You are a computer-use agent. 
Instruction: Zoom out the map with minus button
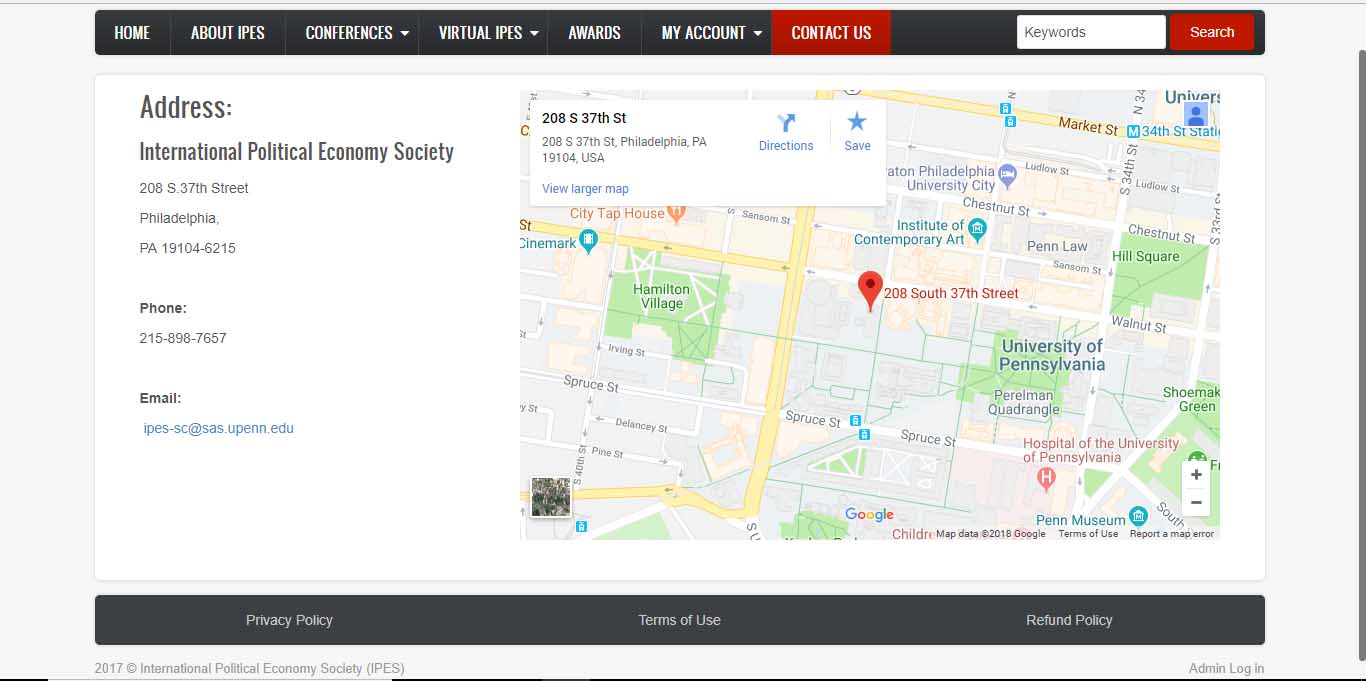coord(1196,502)
